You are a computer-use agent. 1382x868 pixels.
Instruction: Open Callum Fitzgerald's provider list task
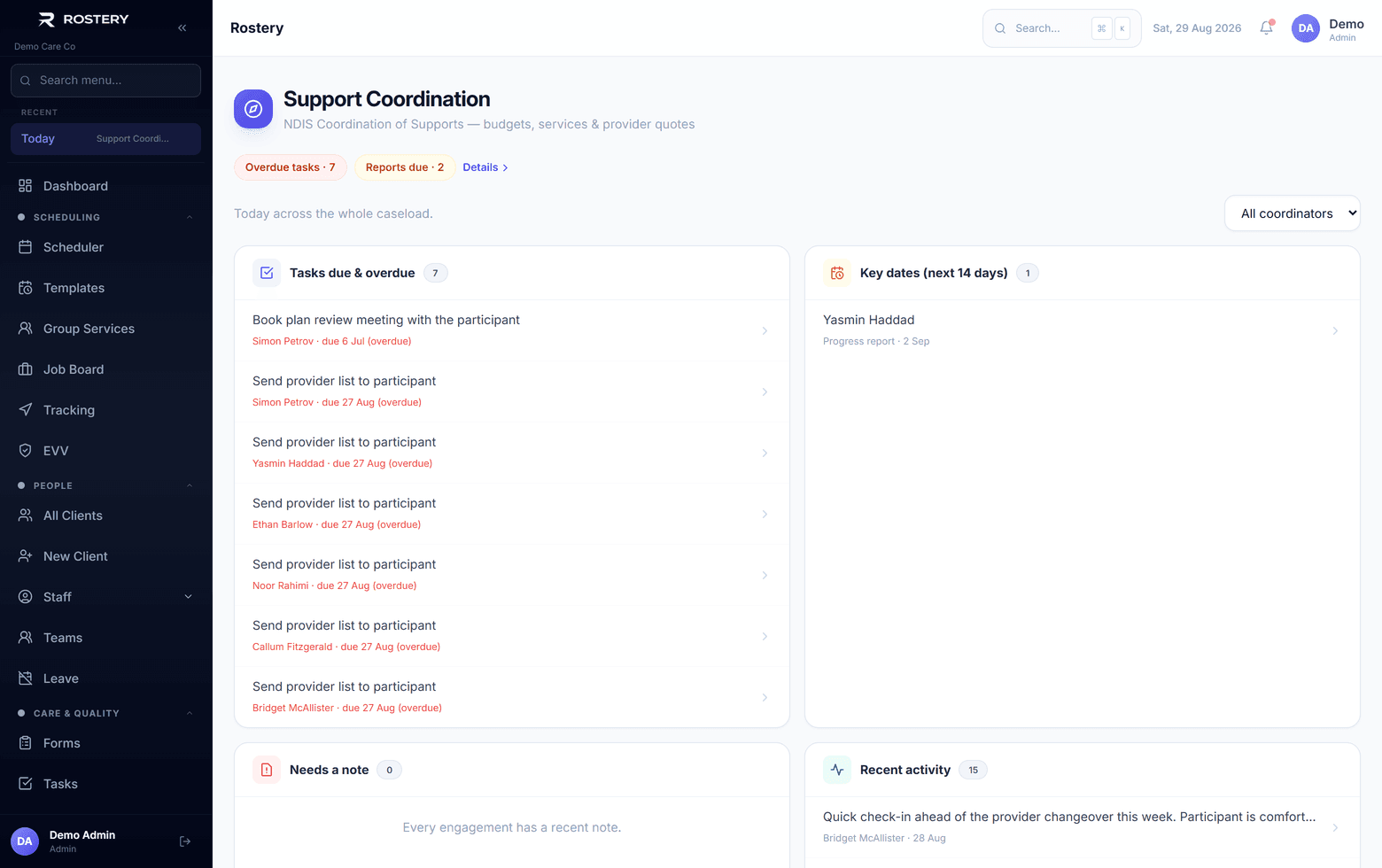point(511,636)
